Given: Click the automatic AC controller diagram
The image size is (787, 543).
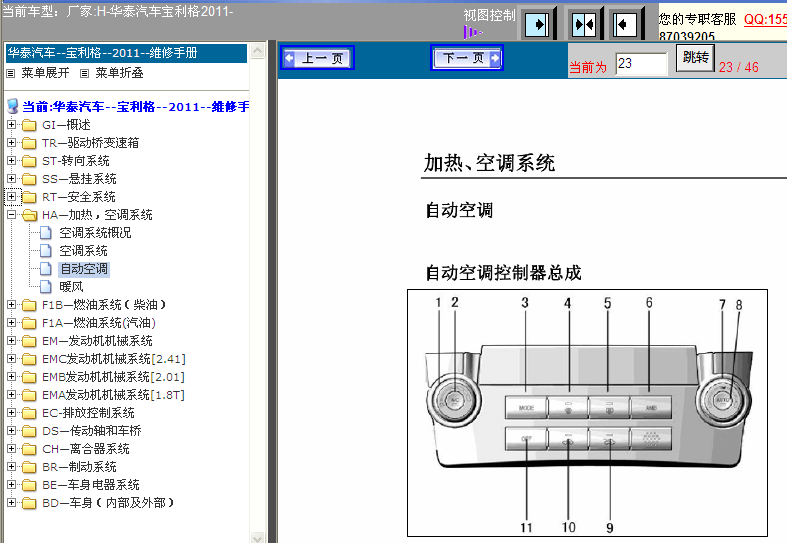Looking at the screenshot, I should click(587, 413).
